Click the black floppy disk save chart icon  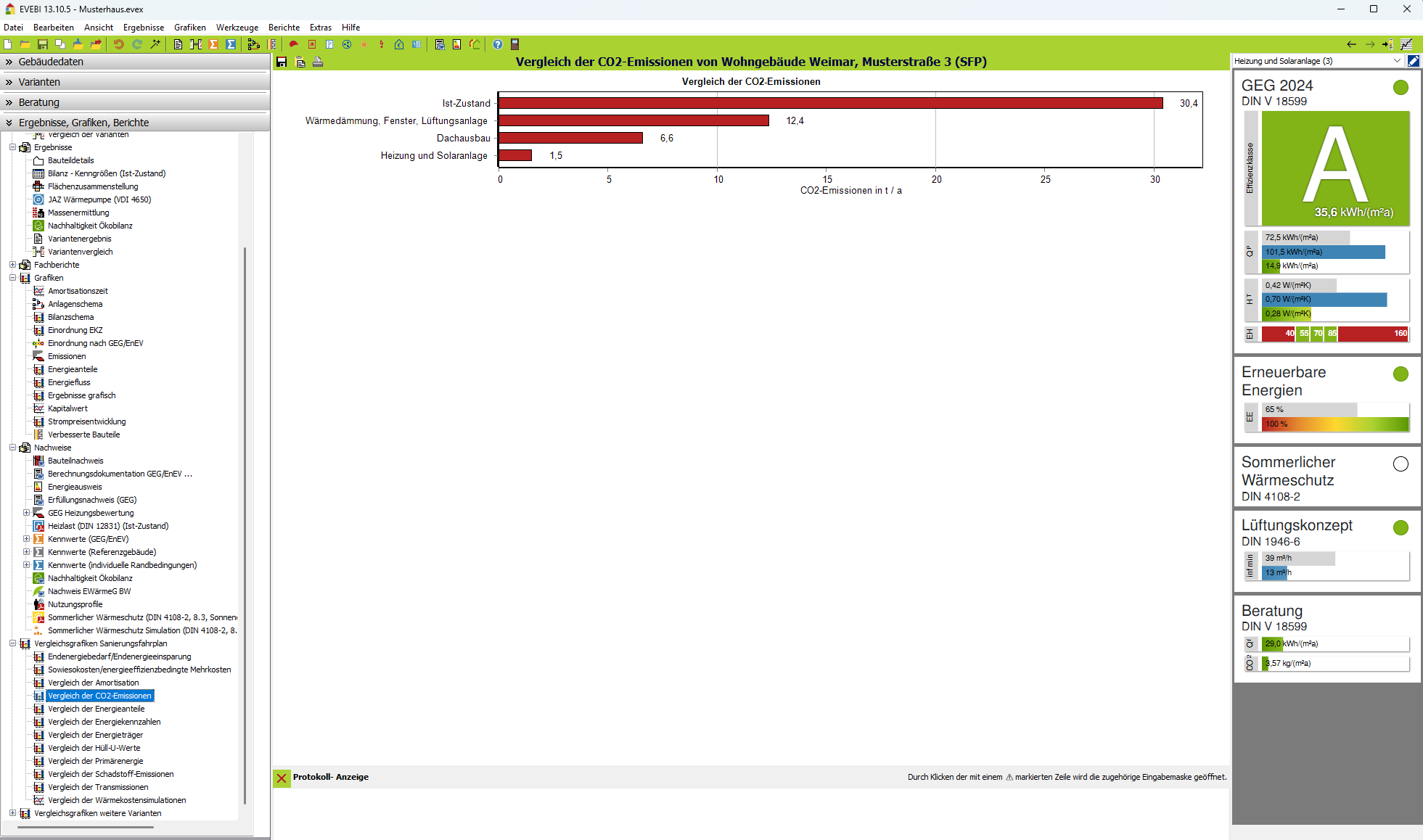pyautogui.click(x=282, y=62)
